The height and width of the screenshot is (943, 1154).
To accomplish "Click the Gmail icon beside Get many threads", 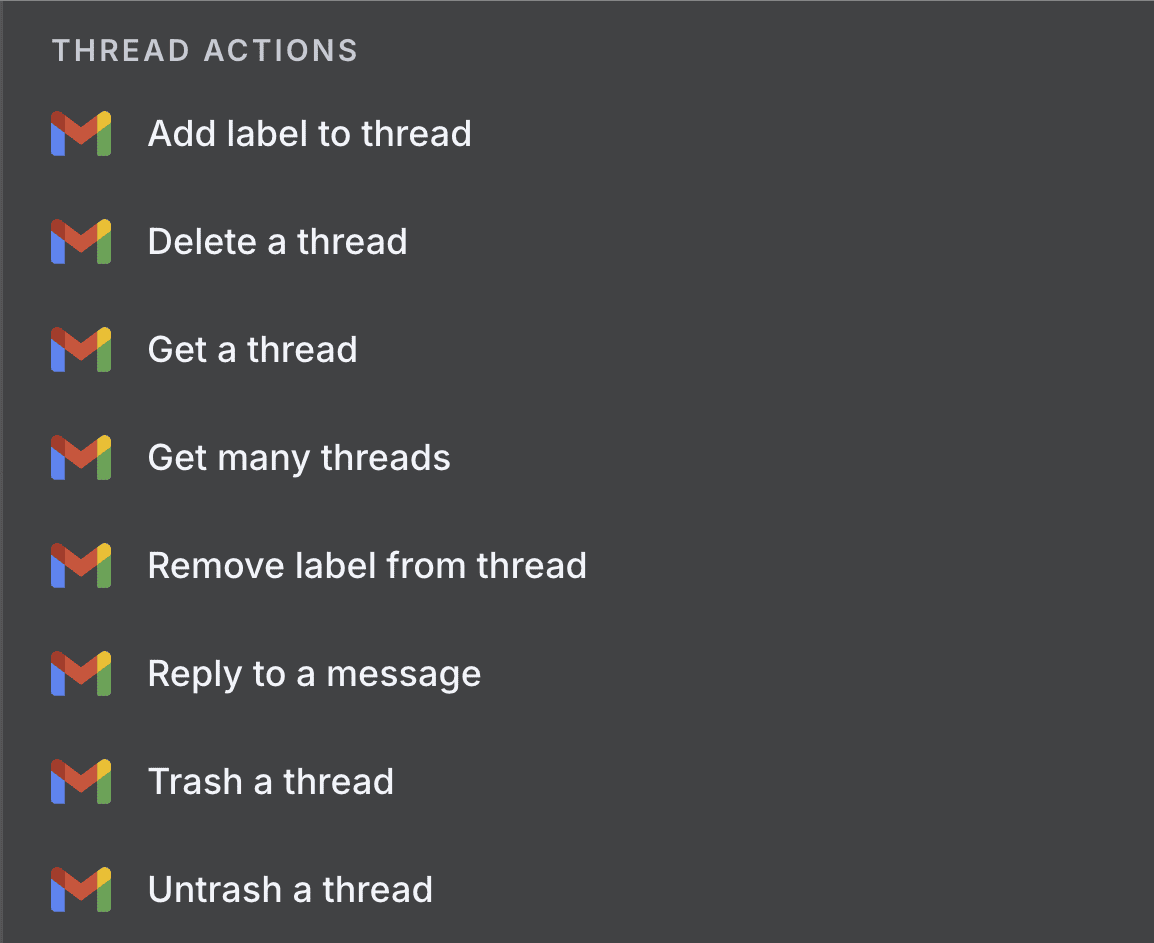I will (81, 457).
